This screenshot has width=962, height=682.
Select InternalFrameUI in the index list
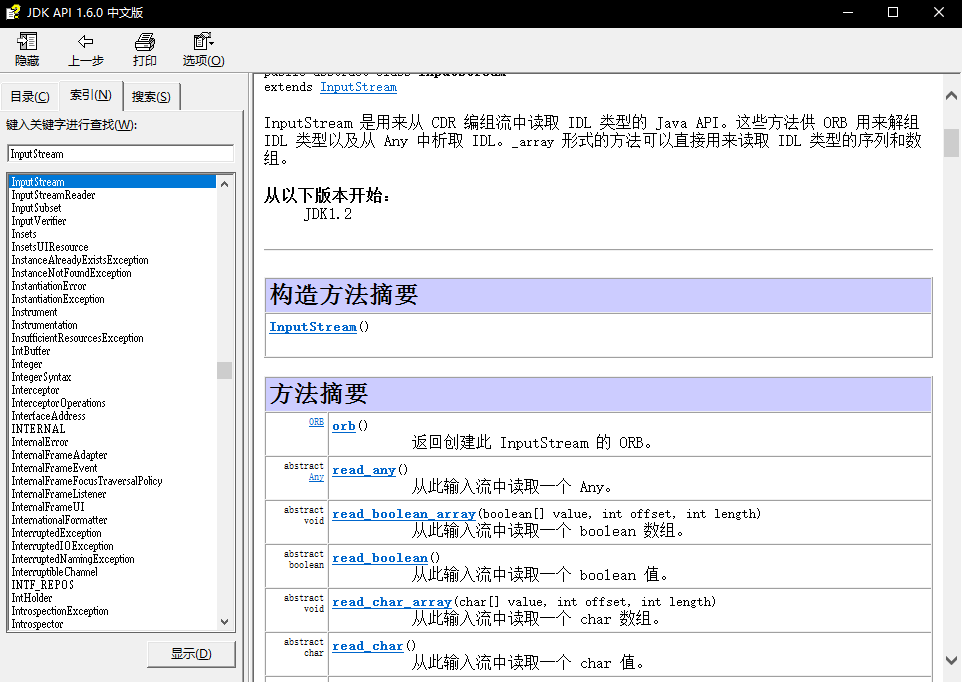tap(48, 507)
